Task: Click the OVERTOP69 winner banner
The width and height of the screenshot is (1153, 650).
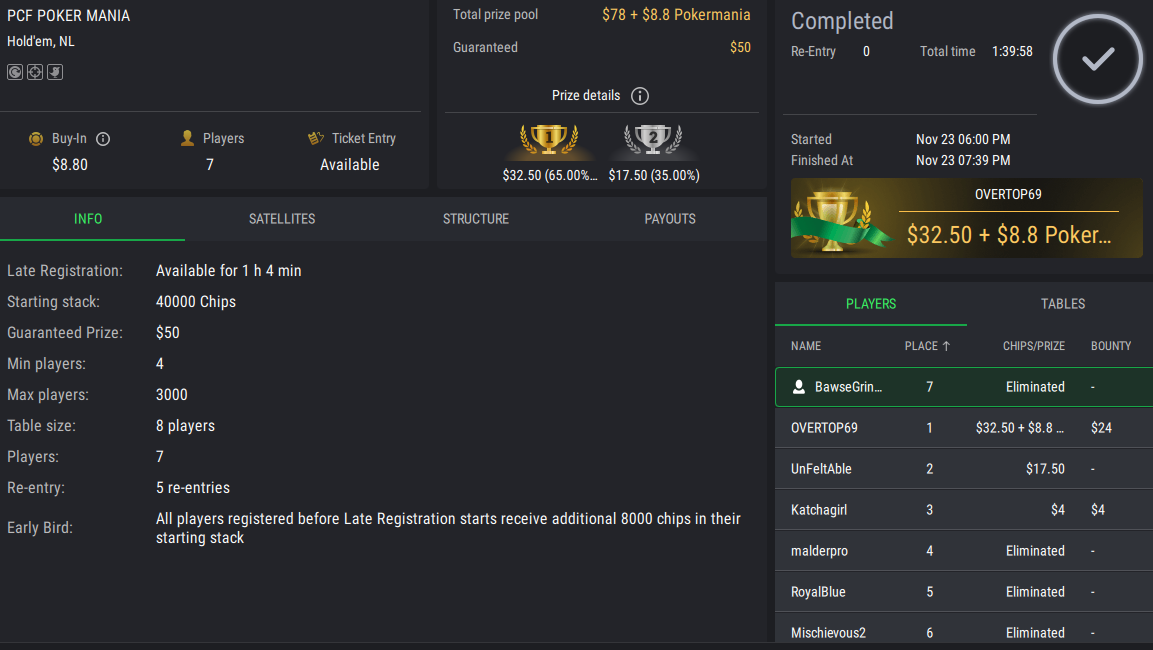Action: point(966,218)
